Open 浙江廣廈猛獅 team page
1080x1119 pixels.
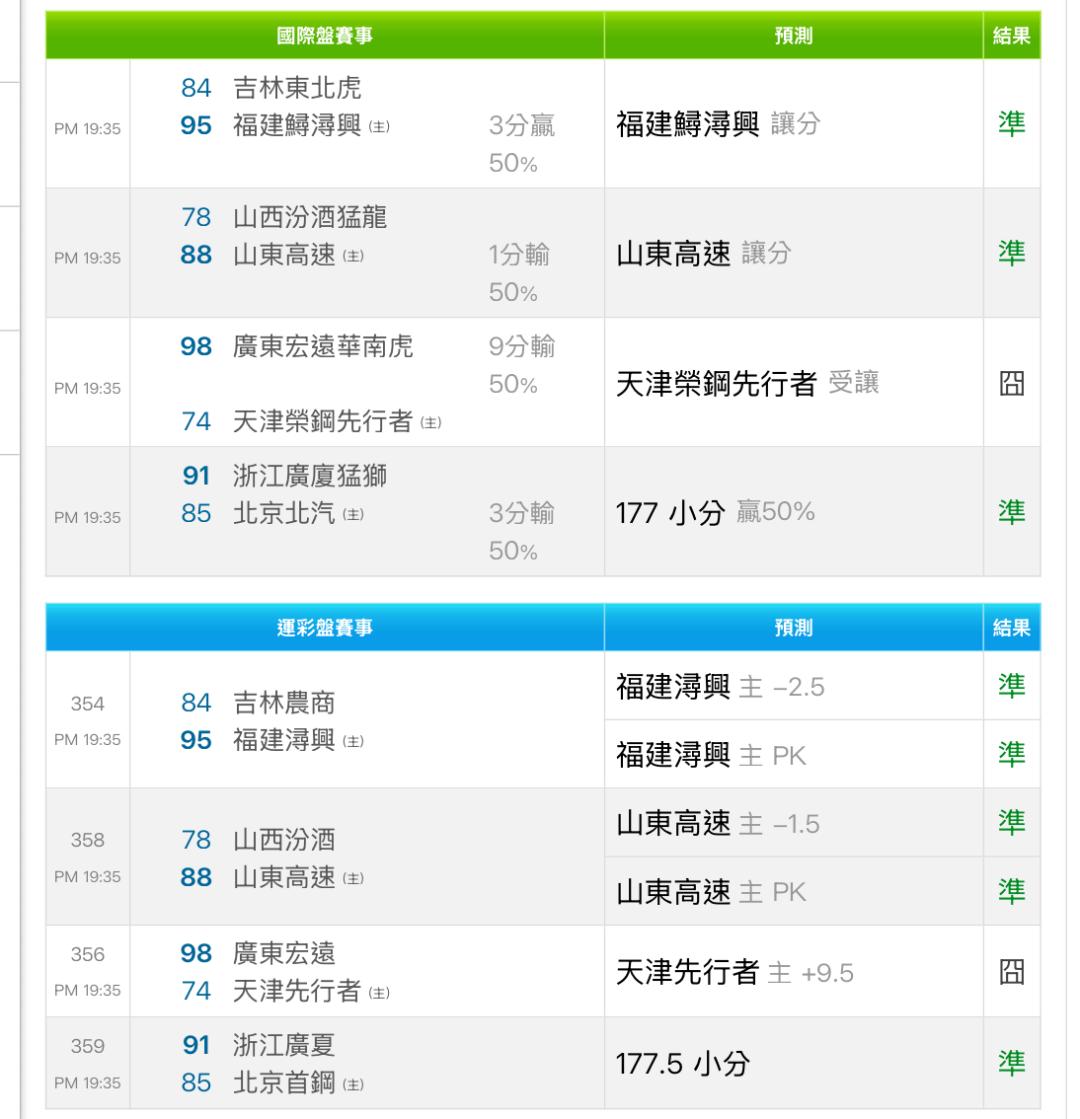pyautogui.click(x=310, y=475)
